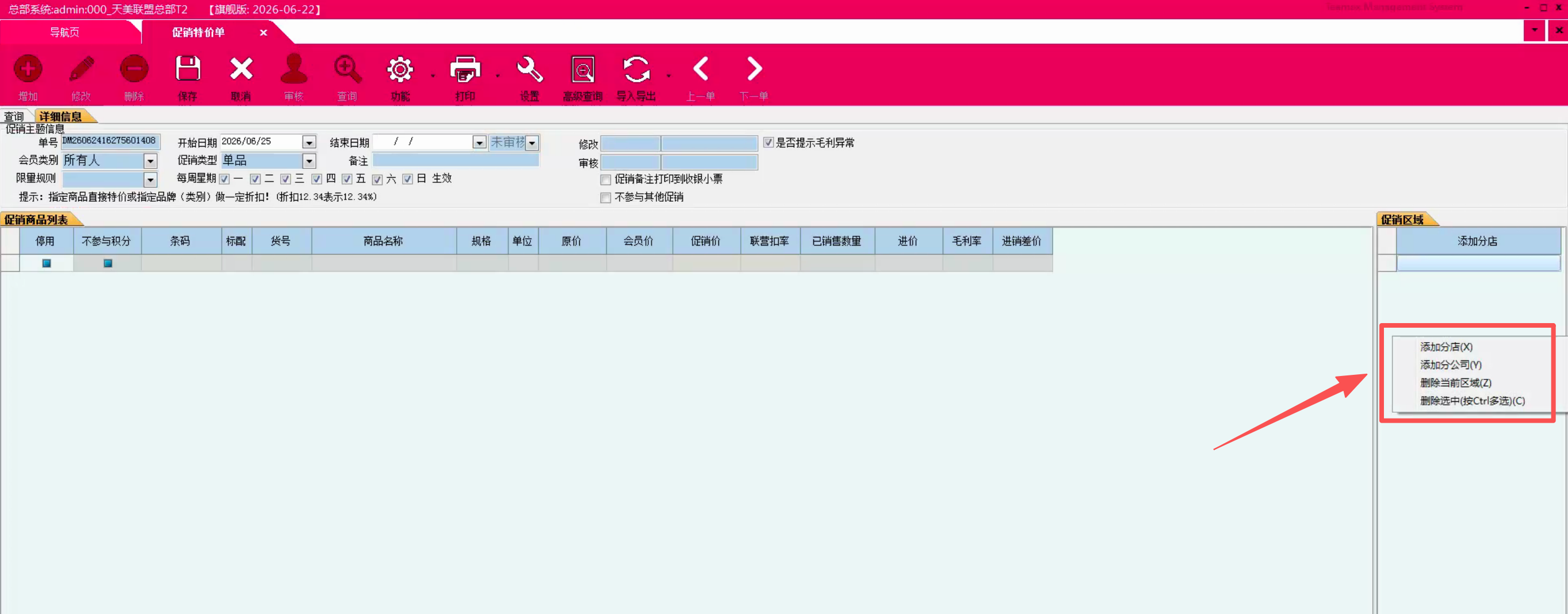Click the 导入导出 import/export icon
1568x614 pixels.
tap(636, 69)
